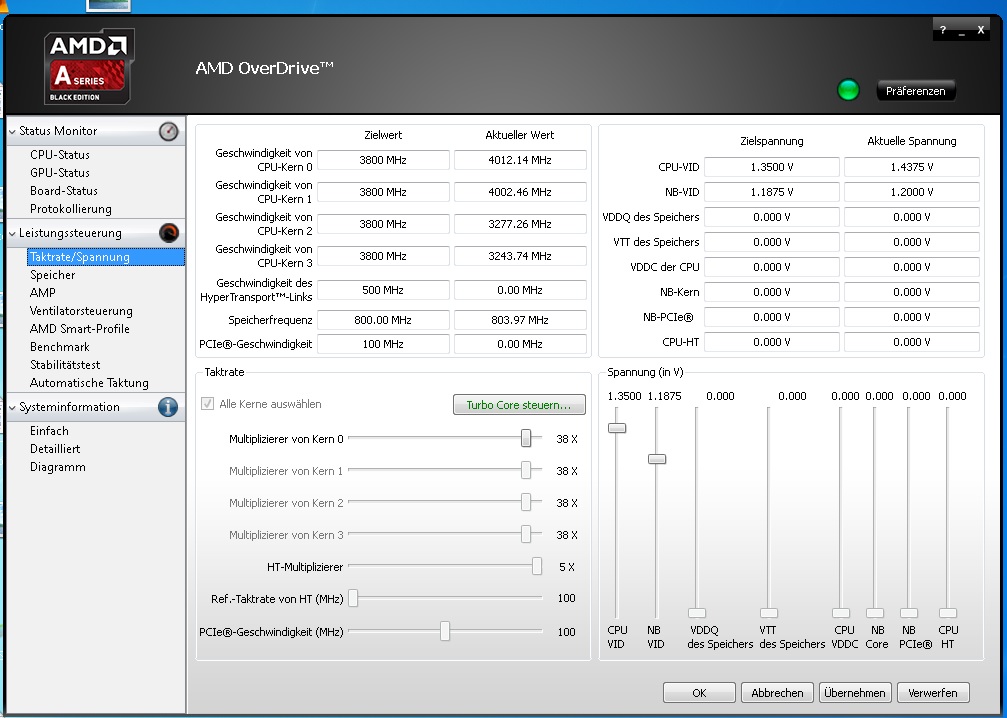Click the Abbrechen button
Screen dimensions: 1007x718
point(777,693)
